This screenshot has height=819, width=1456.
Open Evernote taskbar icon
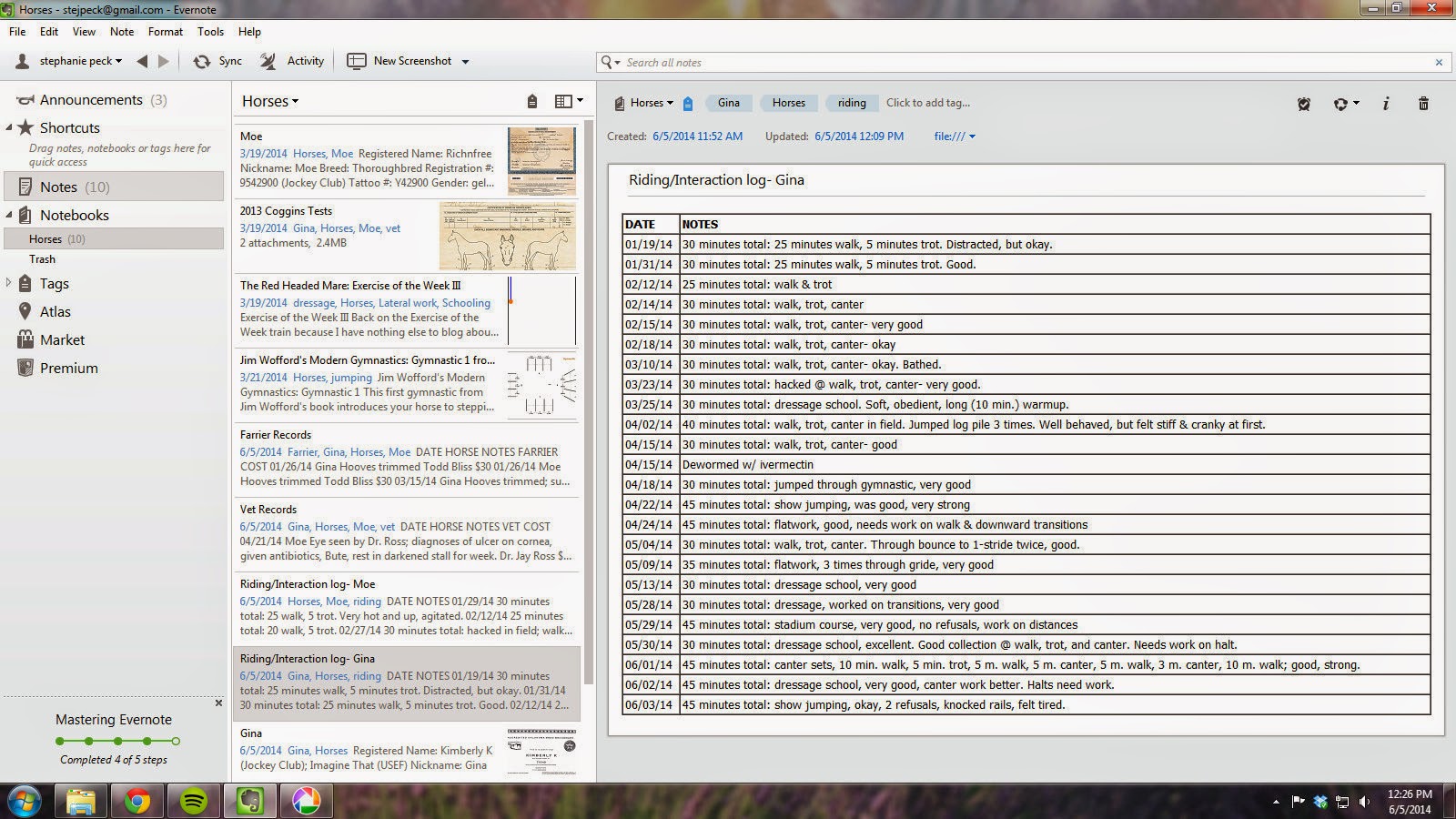[250, 801]
